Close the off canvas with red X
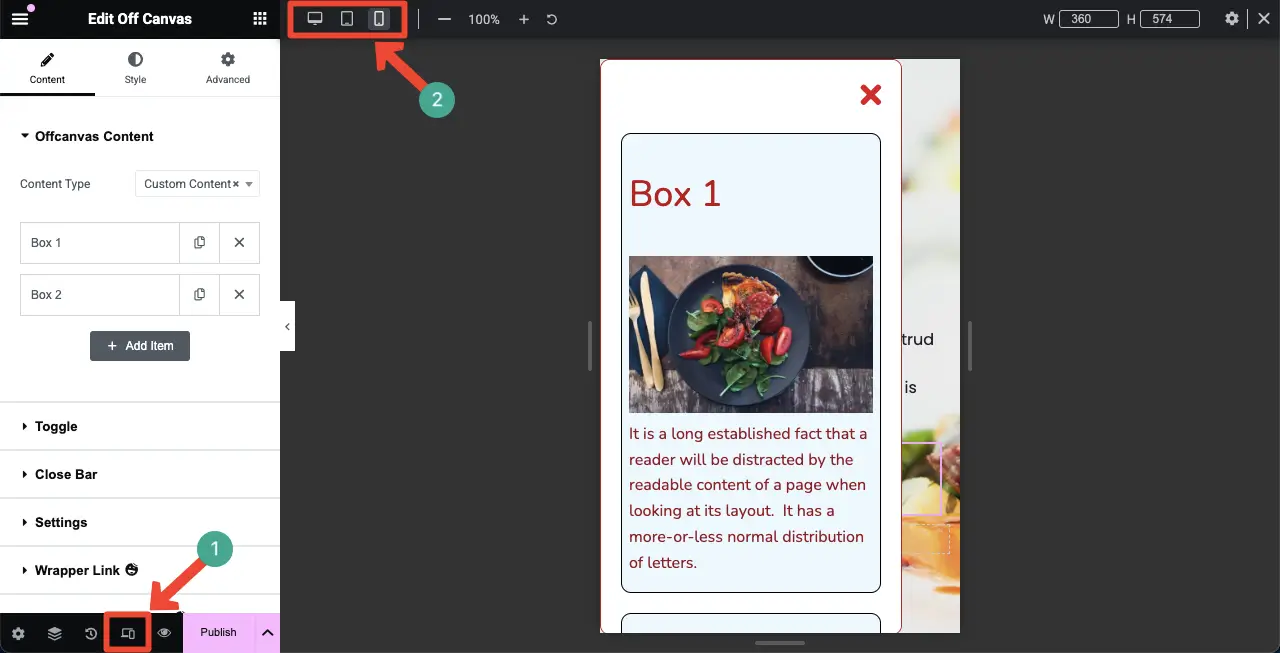 point(871,95)
